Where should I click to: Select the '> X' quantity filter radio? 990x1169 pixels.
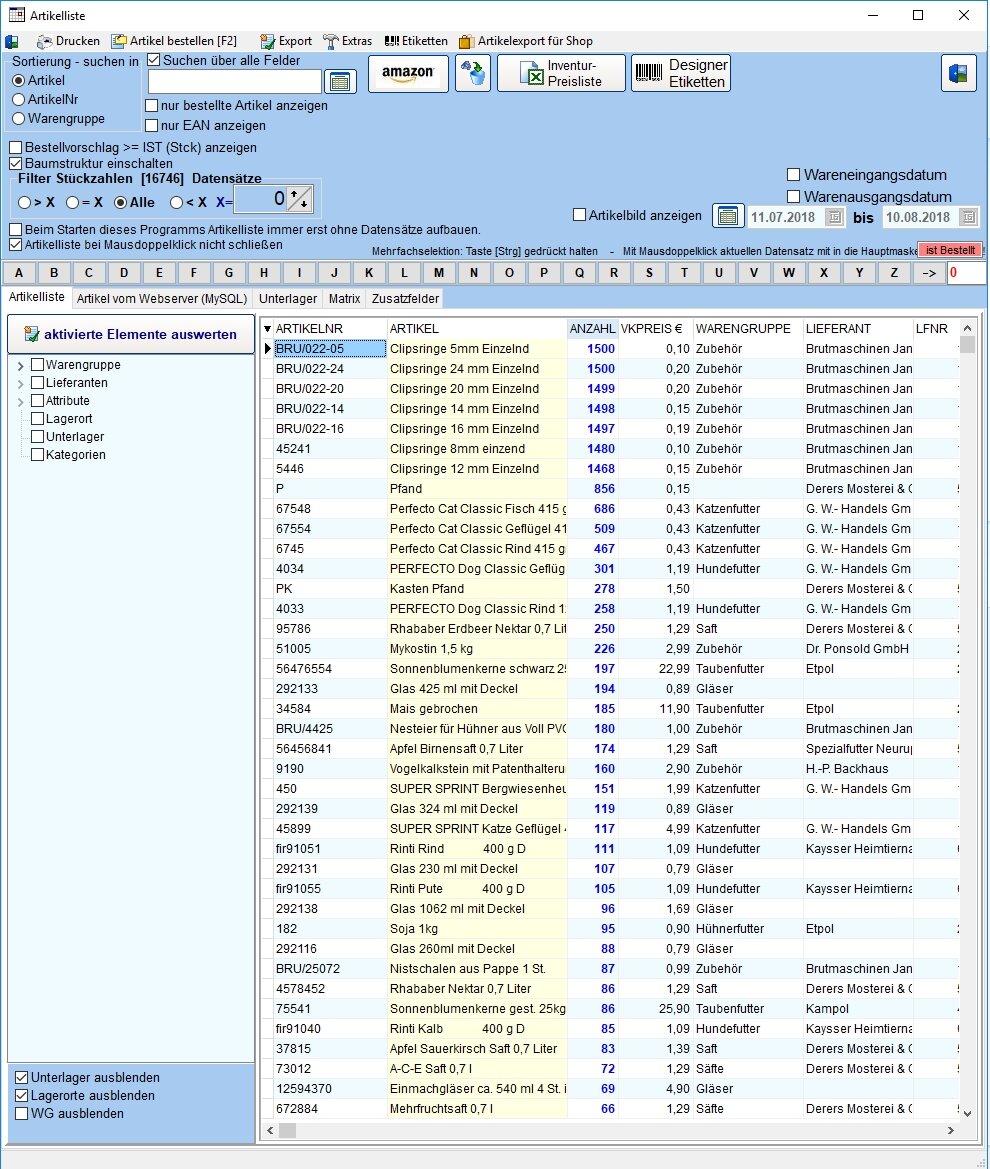click(25, 202)
